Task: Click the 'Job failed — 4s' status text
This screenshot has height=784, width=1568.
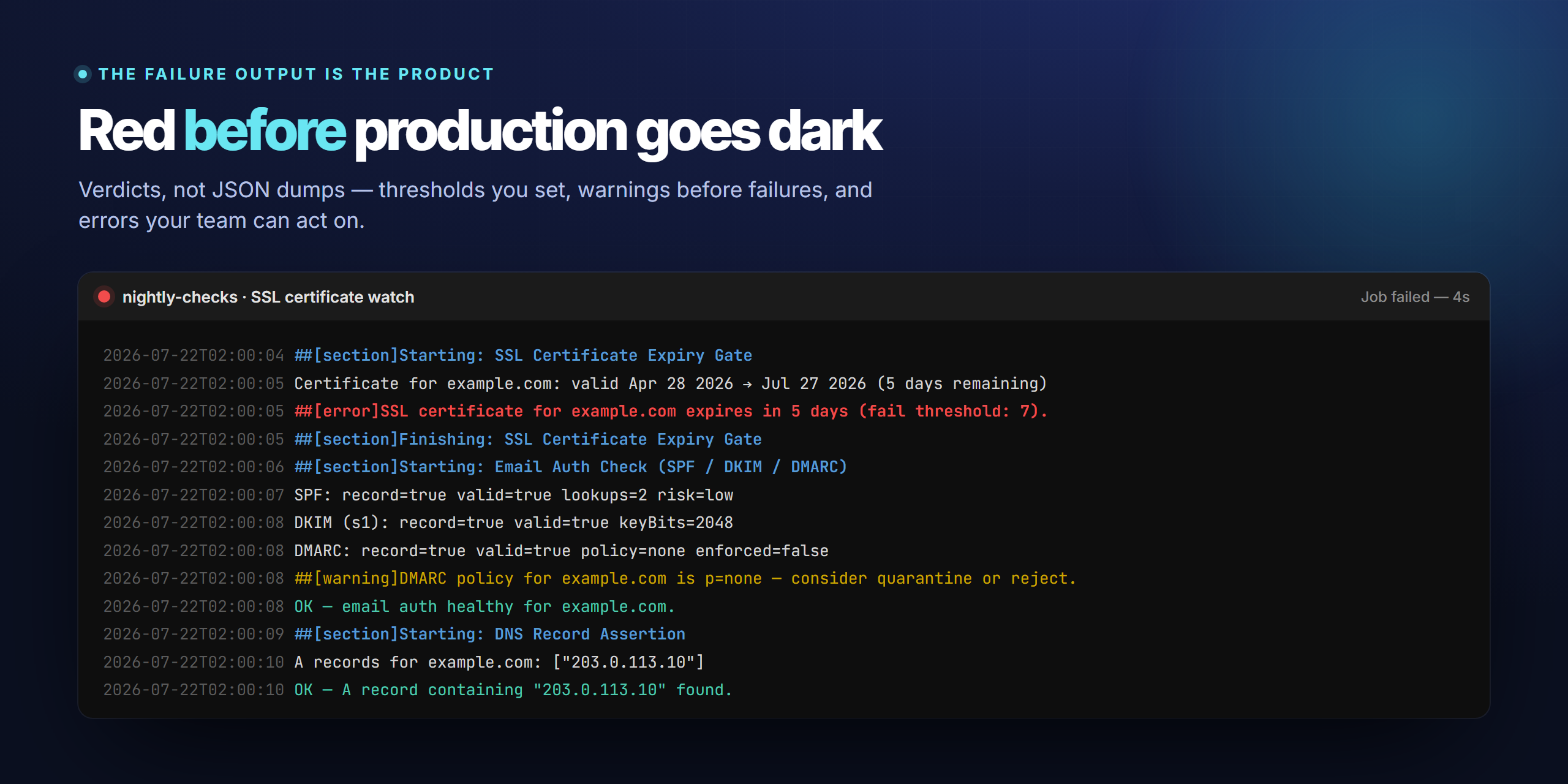Action: point(1415,297)
